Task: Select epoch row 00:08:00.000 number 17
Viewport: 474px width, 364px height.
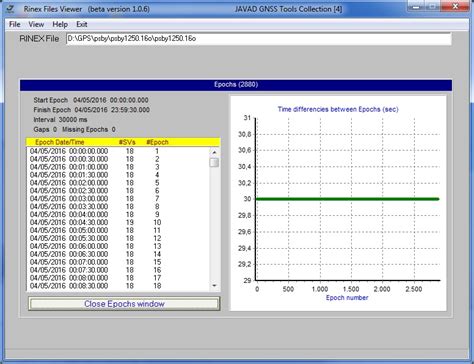Action: click(118, 278)
